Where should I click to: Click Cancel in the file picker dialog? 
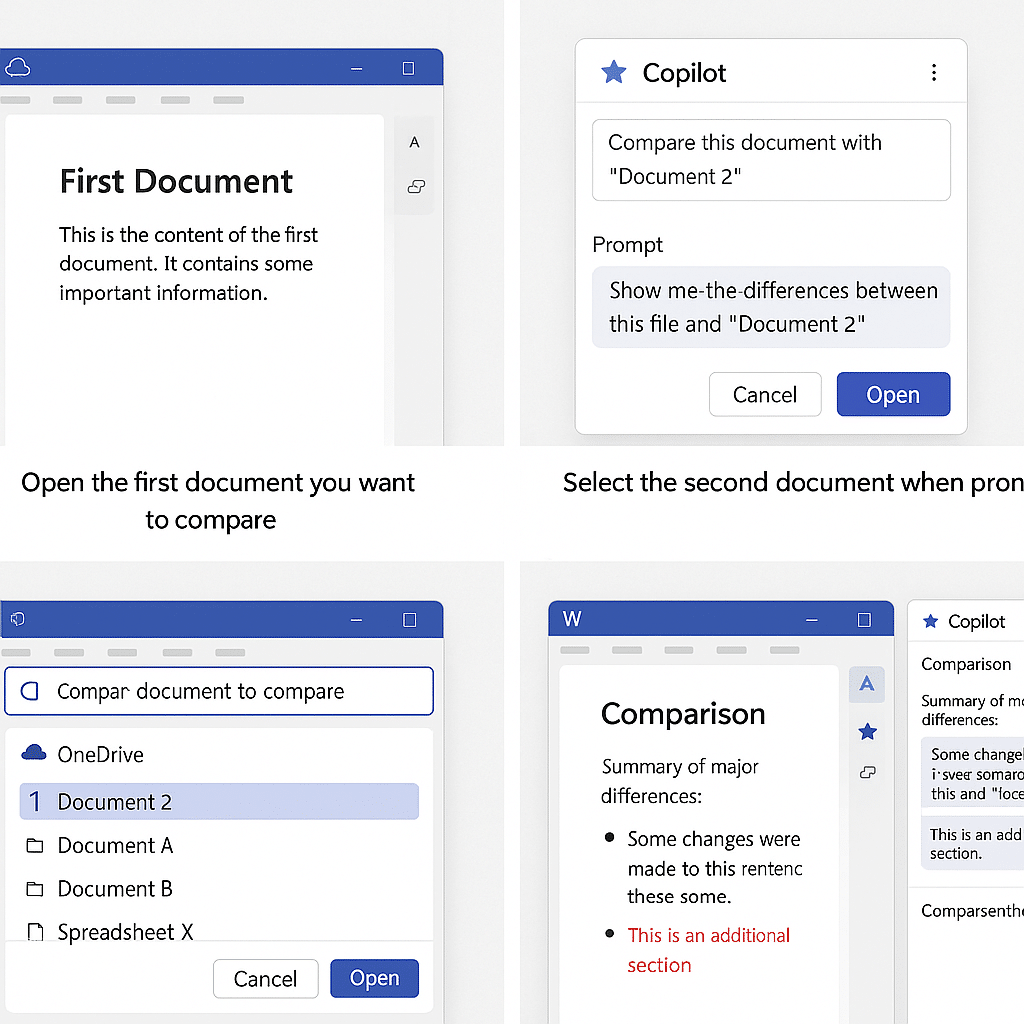point(265,978)
